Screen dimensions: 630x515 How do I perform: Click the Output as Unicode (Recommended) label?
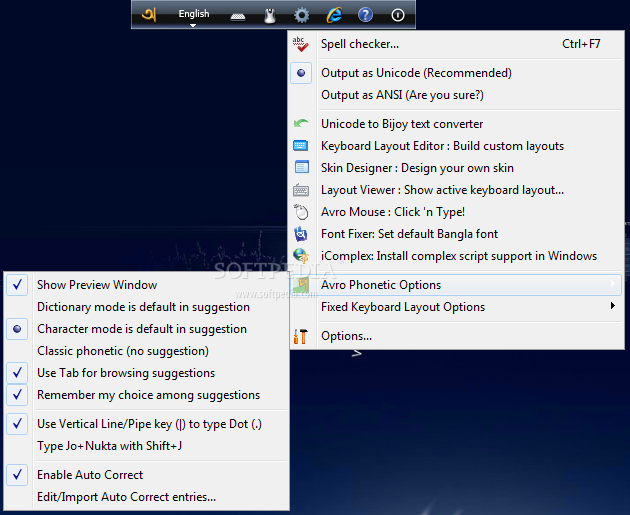coord(416,73)
